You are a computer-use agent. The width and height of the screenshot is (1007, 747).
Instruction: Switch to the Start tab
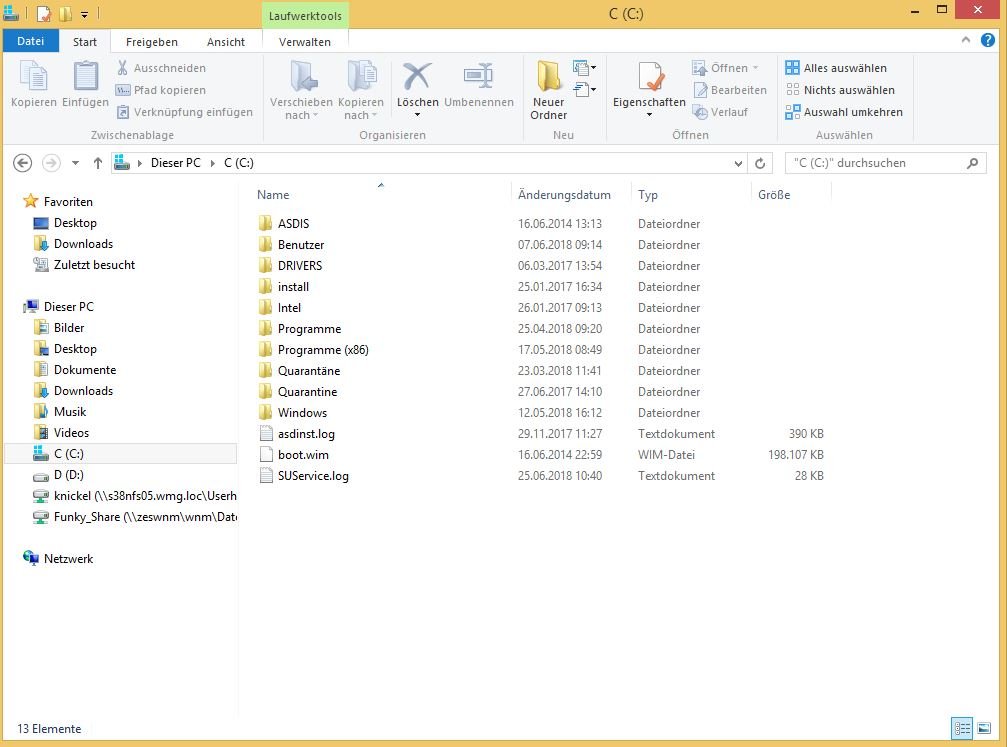85,42
